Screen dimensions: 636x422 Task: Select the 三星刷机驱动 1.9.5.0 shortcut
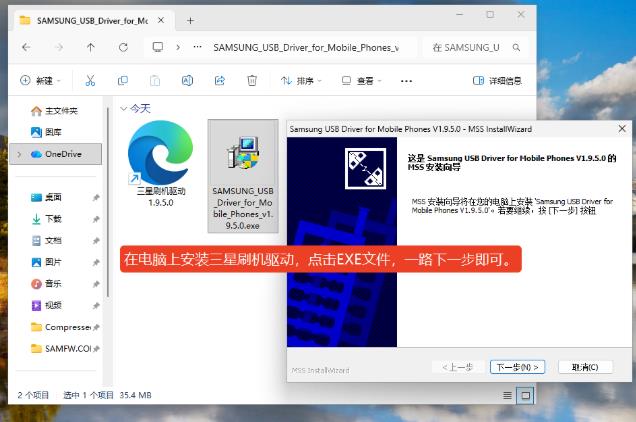coord(161,164)
